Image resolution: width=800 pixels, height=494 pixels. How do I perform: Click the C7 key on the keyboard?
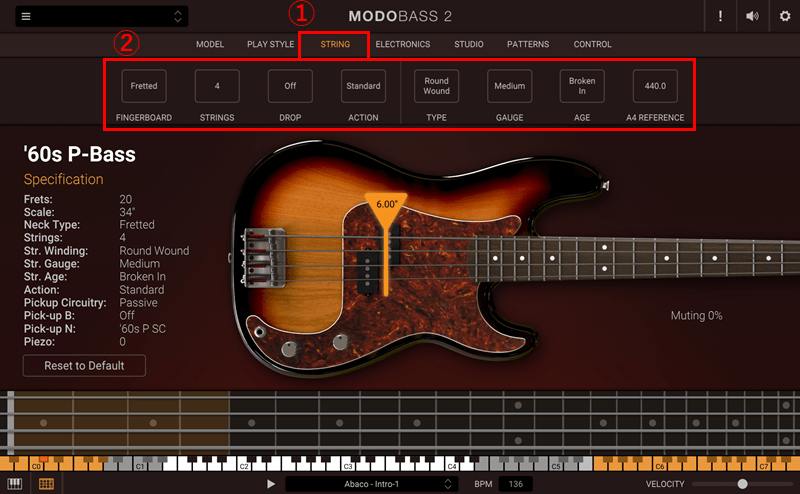(x=764, y=464)
